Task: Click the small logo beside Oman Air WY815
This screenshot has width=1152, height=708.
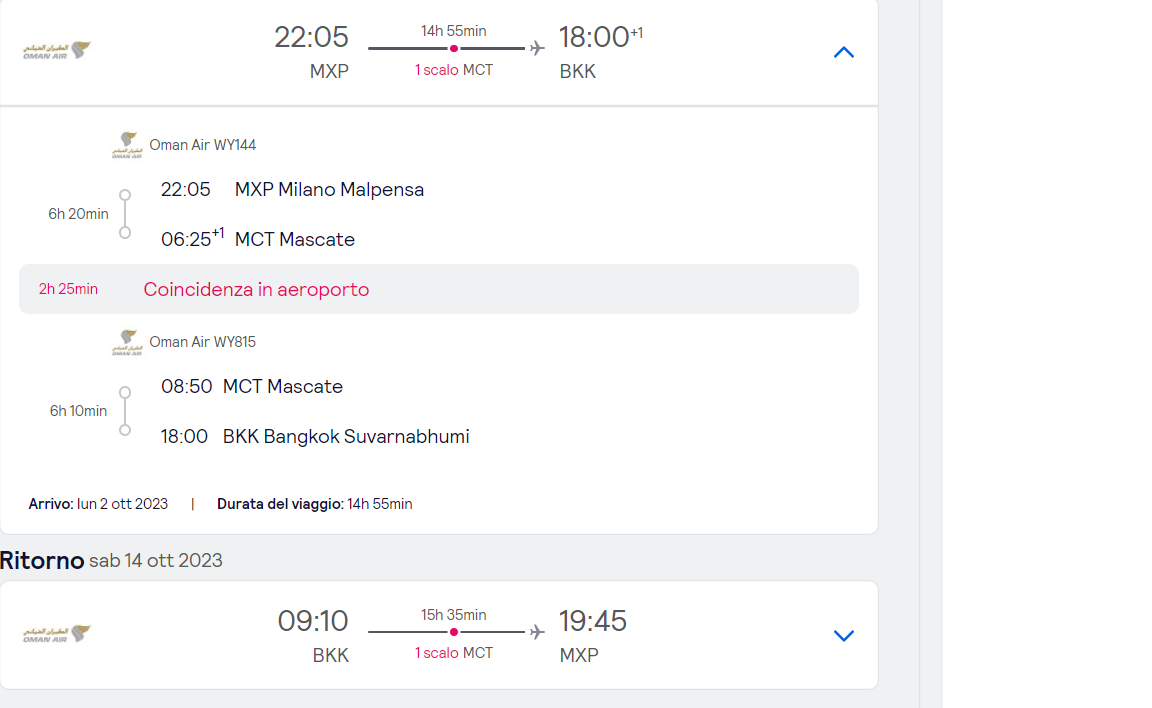Action: point(127,342)
